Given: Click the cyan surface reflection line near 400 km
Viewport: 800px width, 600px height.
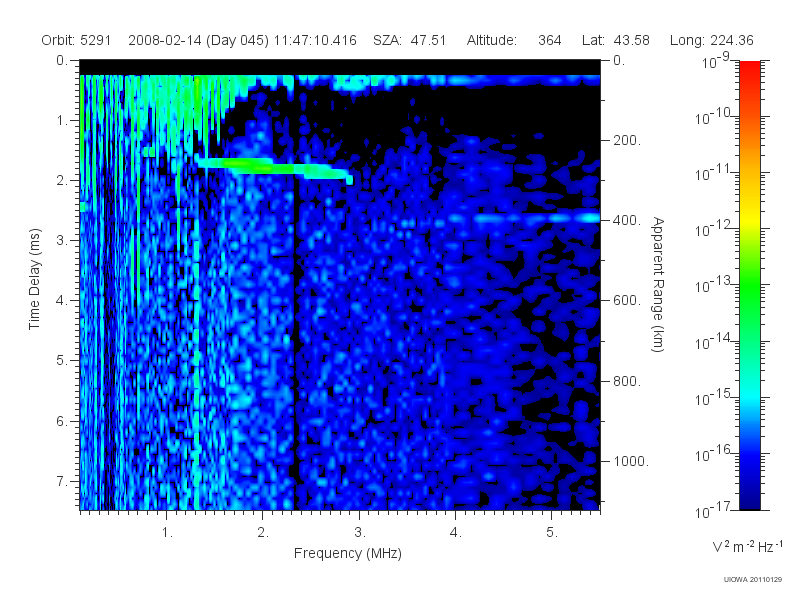Looking at the screenshot, I should tap(526, 218).
